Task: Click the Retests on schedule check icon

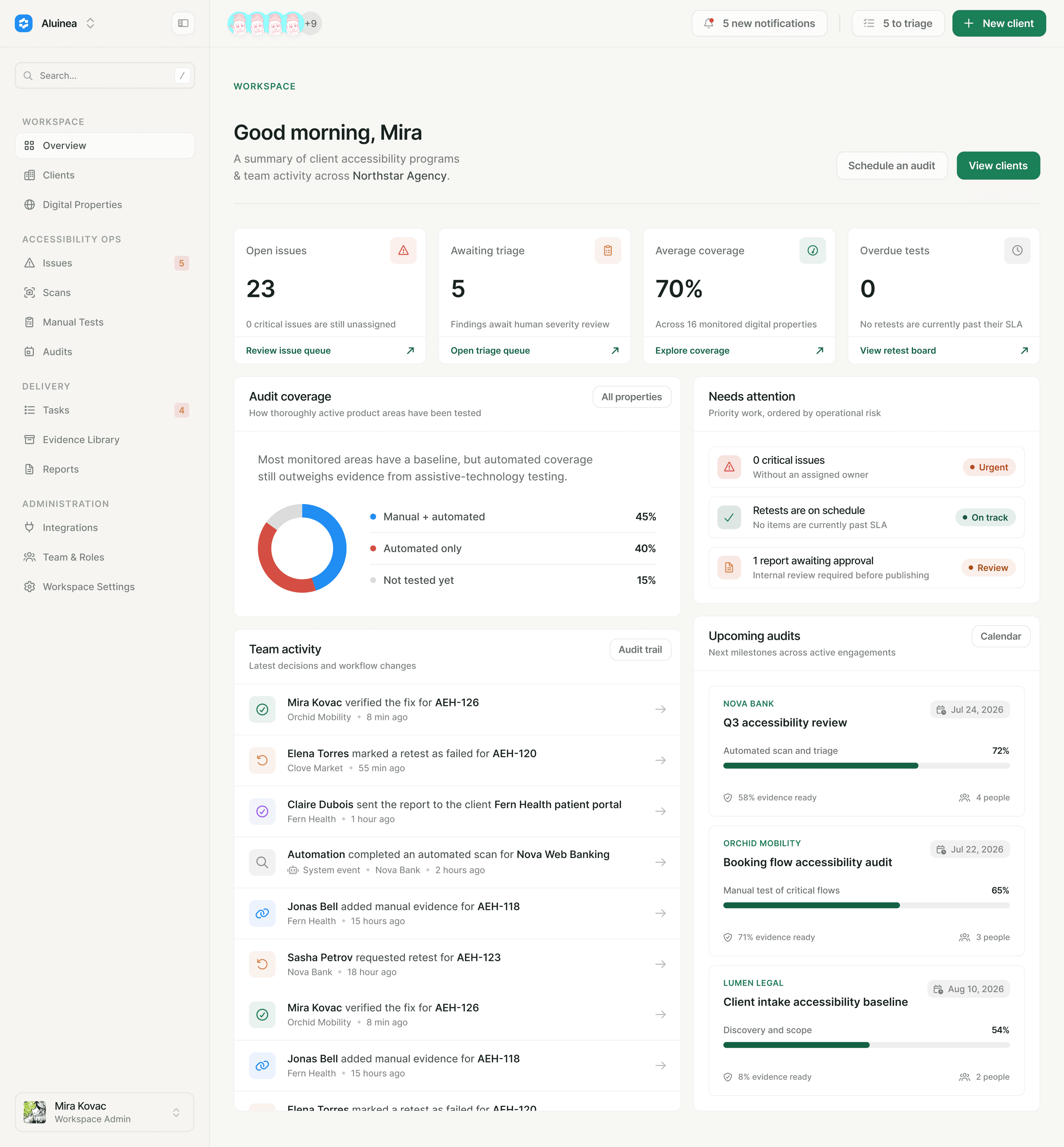Action: [x=729, y=517]
